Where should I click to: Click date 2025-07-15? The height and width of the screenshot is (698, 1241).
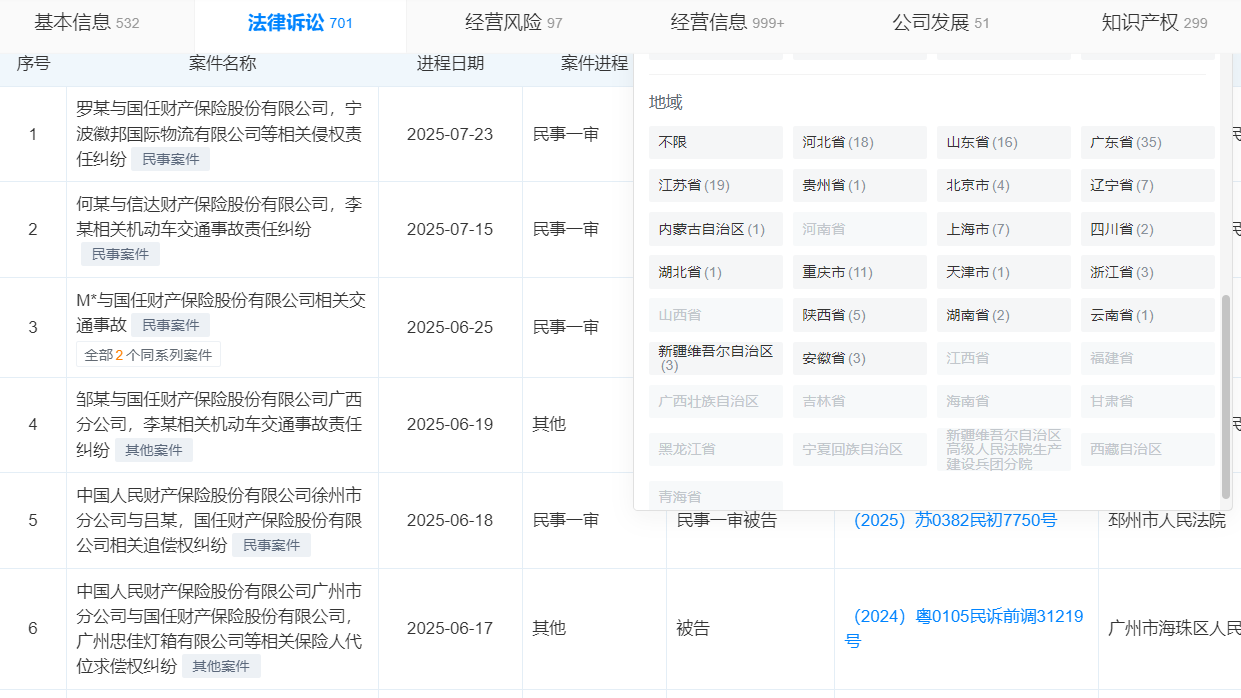(450, 229)
